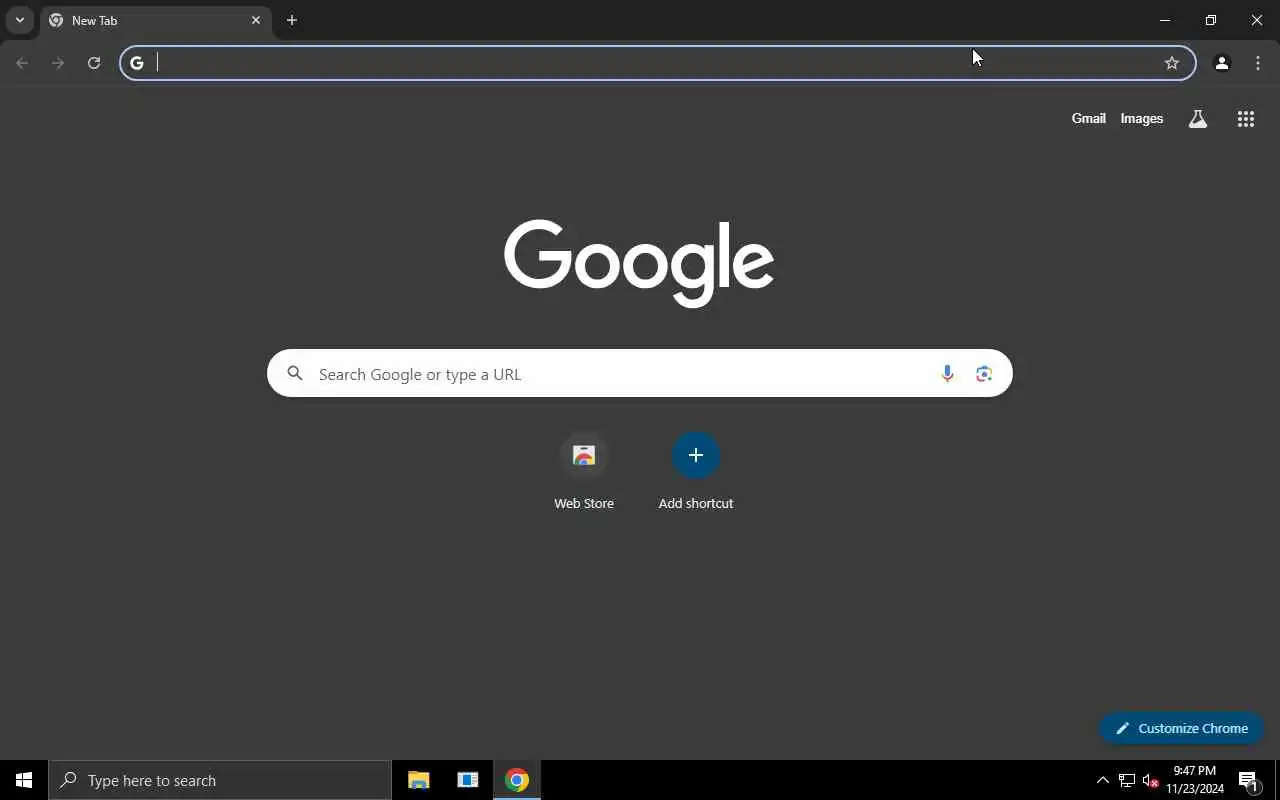Show hidden system tray icons
Viewport: 1280px width, 800px height.
[1103, 780]
